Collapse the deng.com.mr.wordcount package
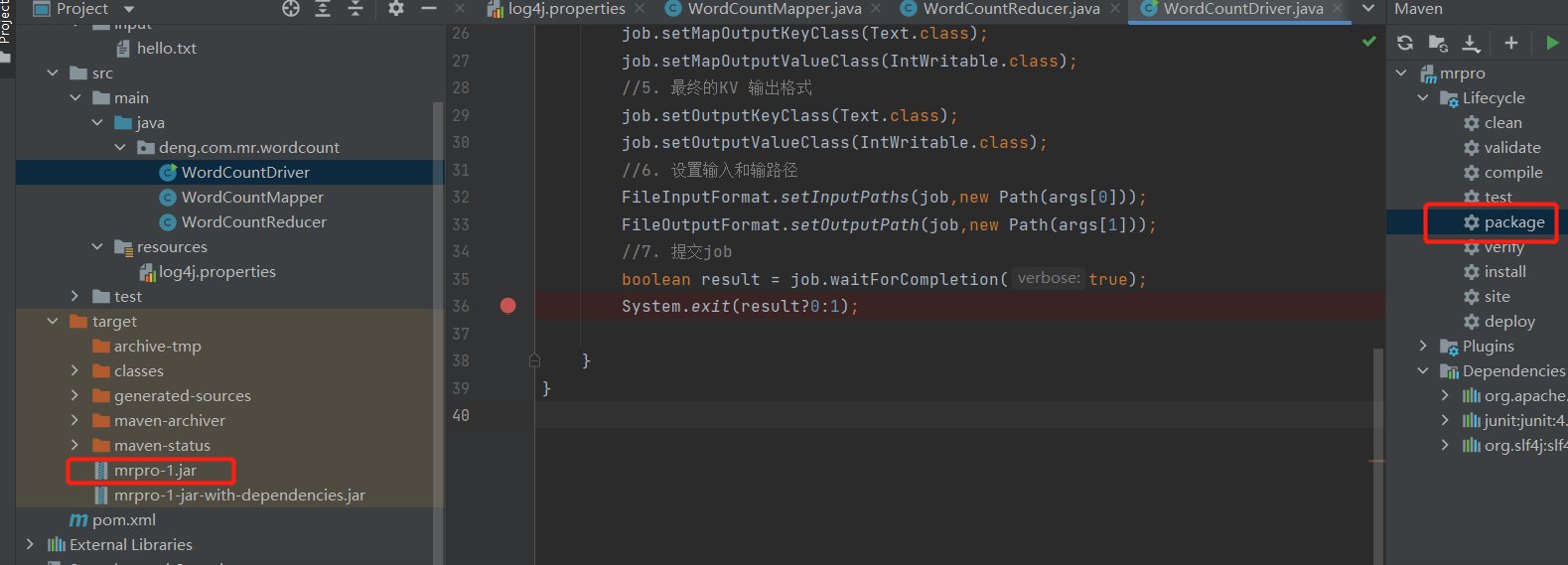 click(x=120, y=148)
